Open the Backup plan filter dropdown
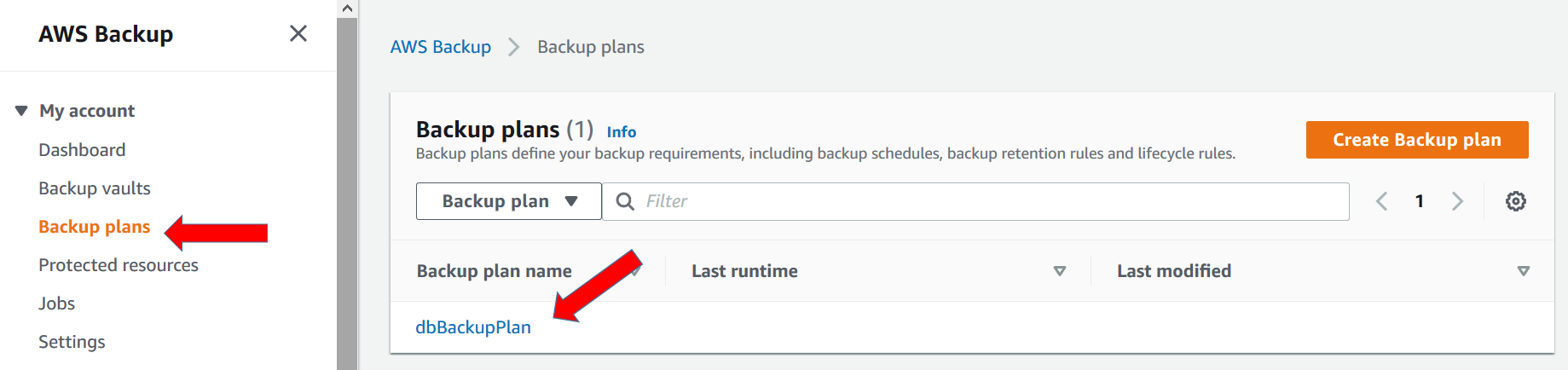This screenshot has width=1568, height=370. 509,201
